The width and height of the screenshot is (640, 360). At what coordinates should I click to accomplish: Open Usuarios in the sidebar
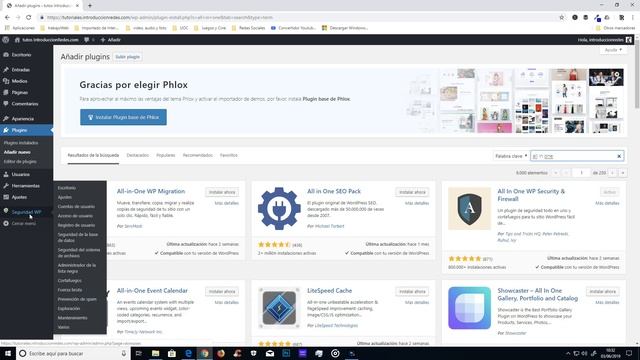[x=20, y=174]
